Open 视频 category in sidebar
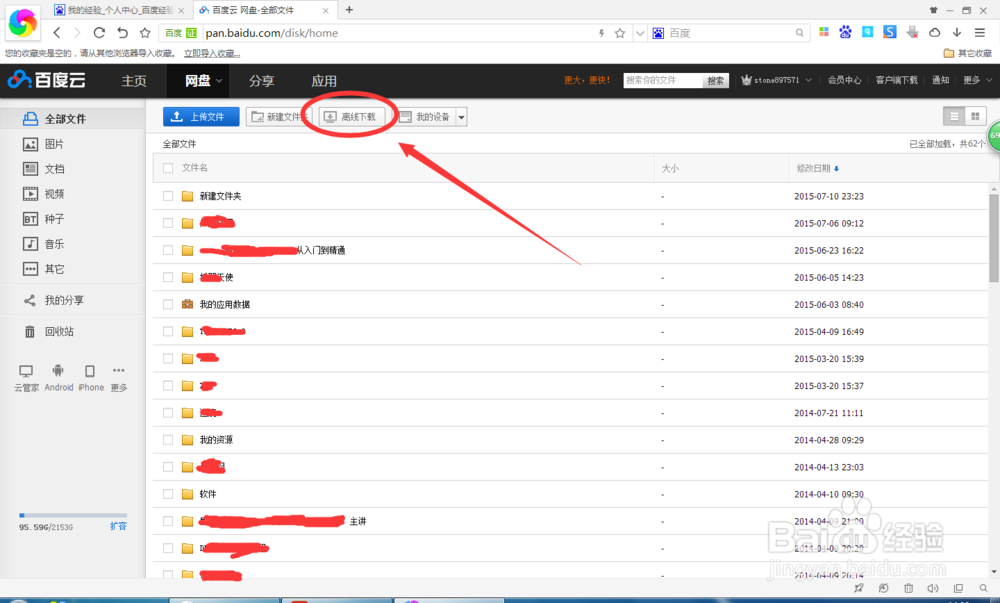The image size is (1000, 603). click(43, 194)
